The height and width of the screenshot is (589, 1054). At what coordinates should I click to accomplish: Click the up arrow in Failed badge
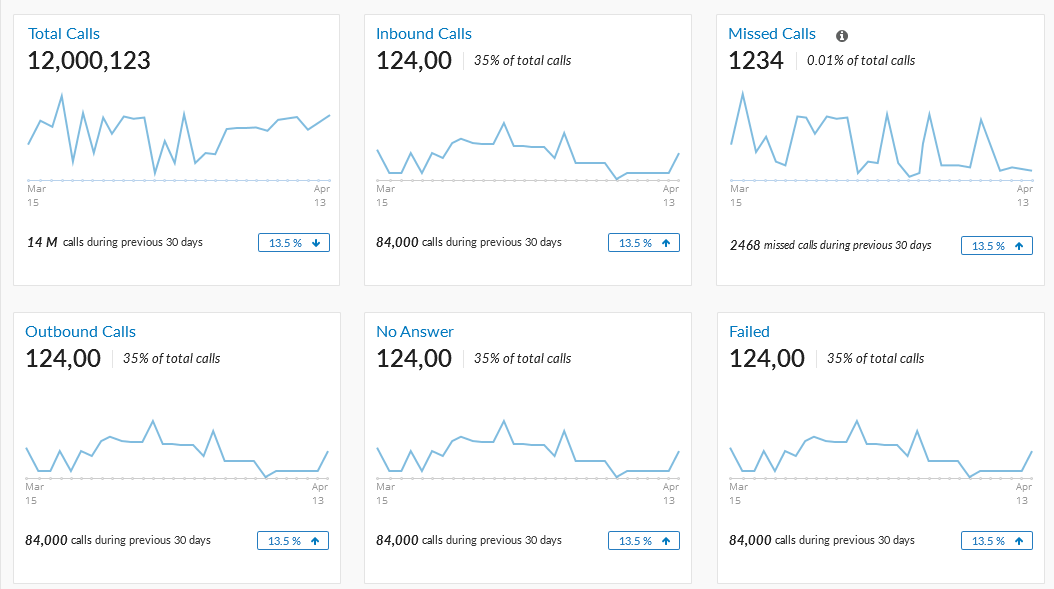coord(1019,541)
